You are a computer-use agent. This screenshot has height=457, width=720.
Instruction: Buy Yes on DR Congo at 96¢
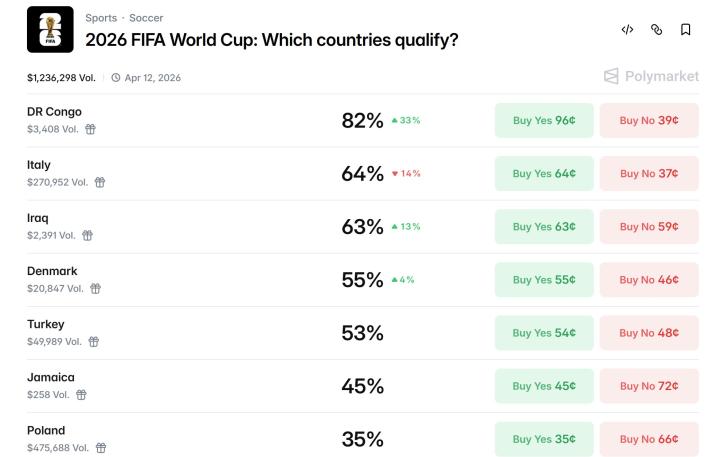(x=544, y=120)
